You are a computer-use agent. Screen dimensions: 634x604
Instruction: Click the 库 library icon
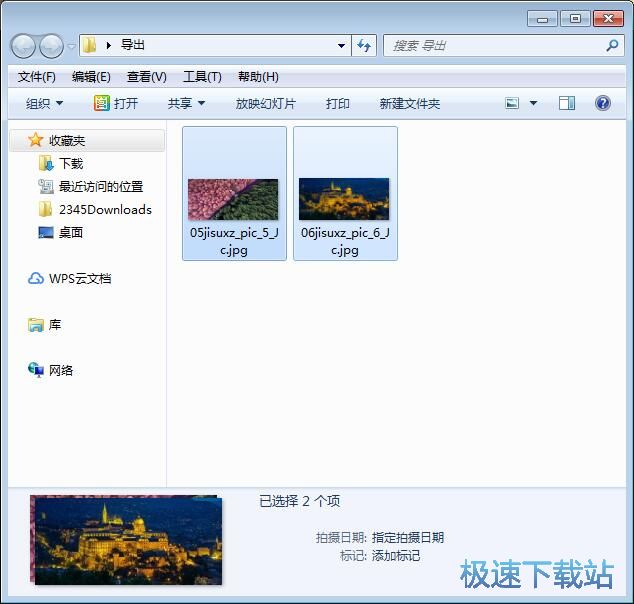pos(36,325)
